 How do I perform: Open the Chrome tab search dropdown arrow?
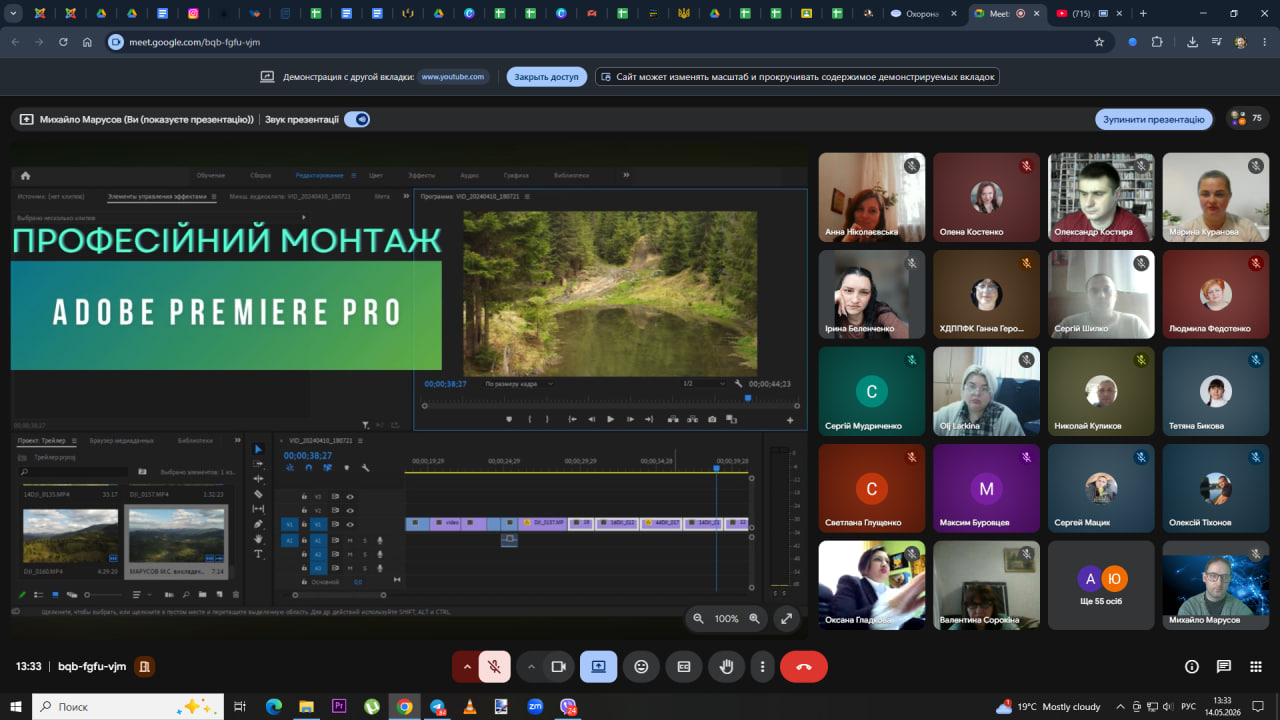click(x=13, y=14)
